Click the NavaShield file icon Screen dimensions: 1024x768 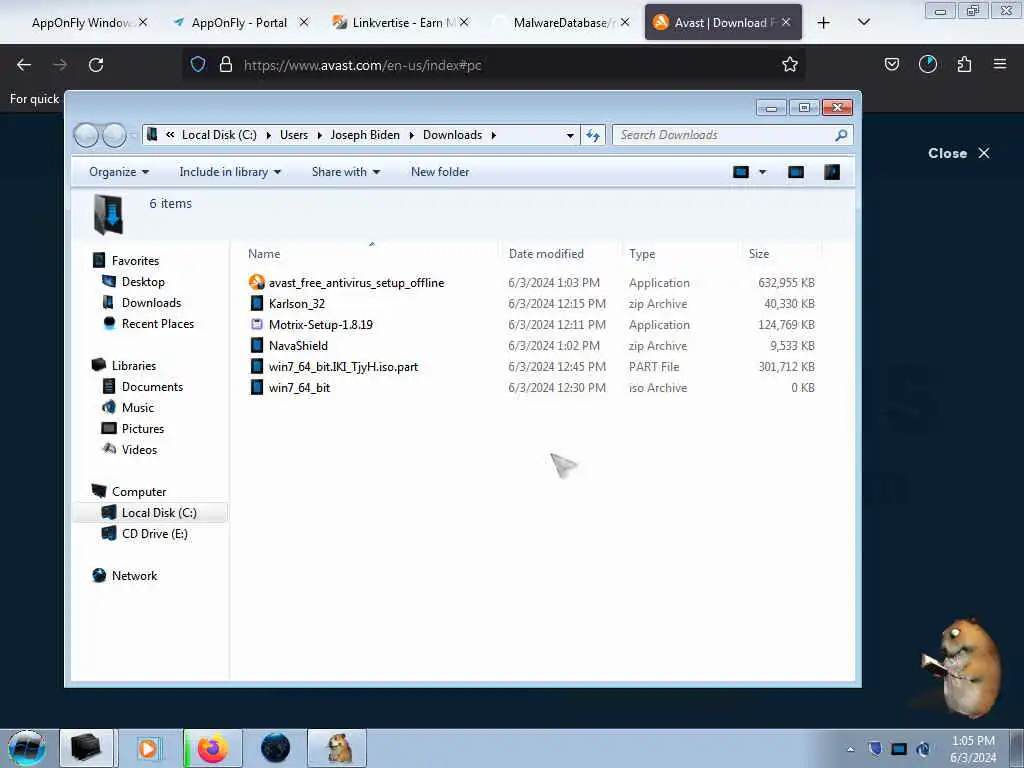[x=257, y=345]
